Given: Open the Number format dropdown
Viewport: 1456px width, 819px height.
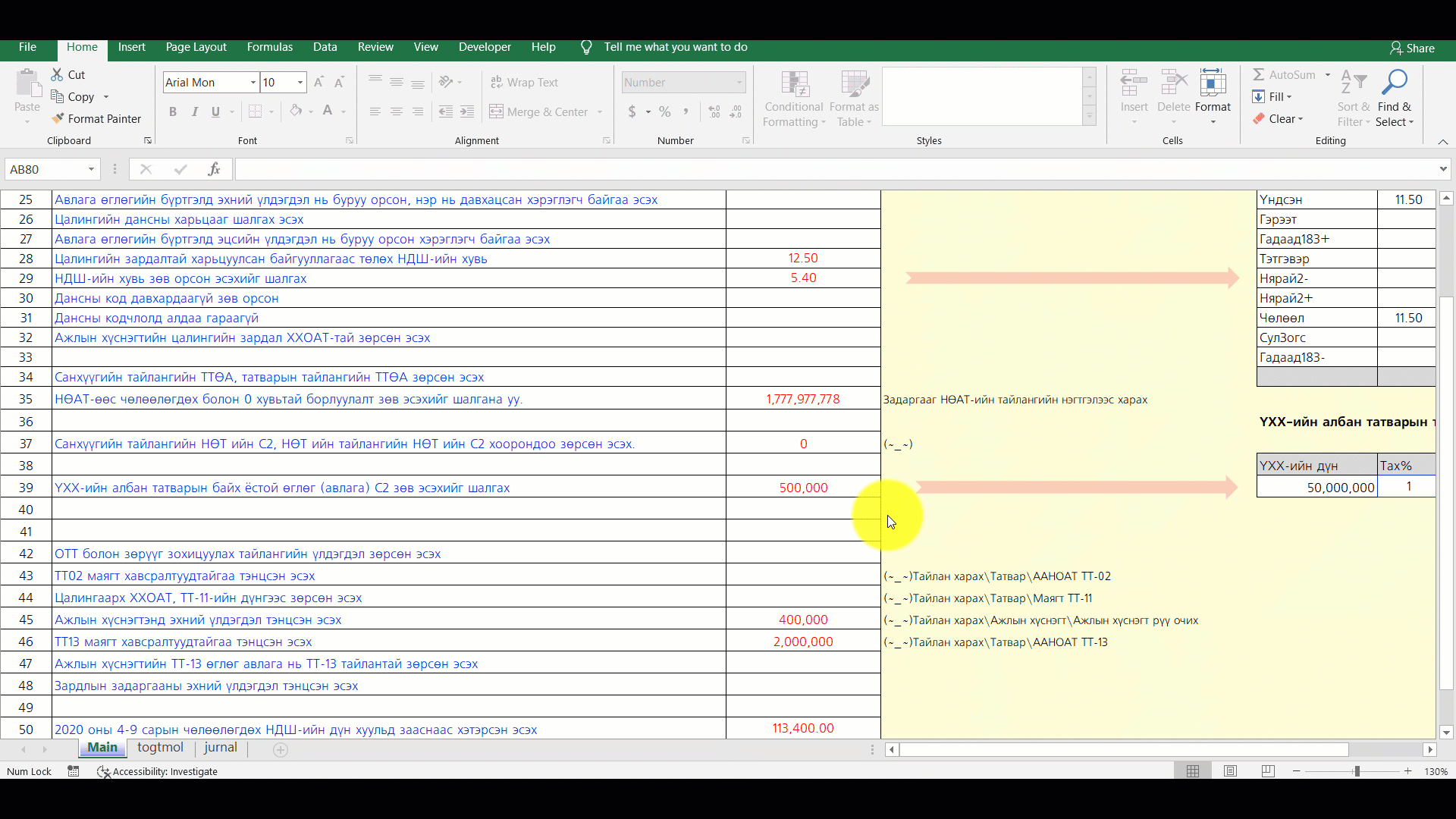Looking at the screenshot, I should point(739,82).
